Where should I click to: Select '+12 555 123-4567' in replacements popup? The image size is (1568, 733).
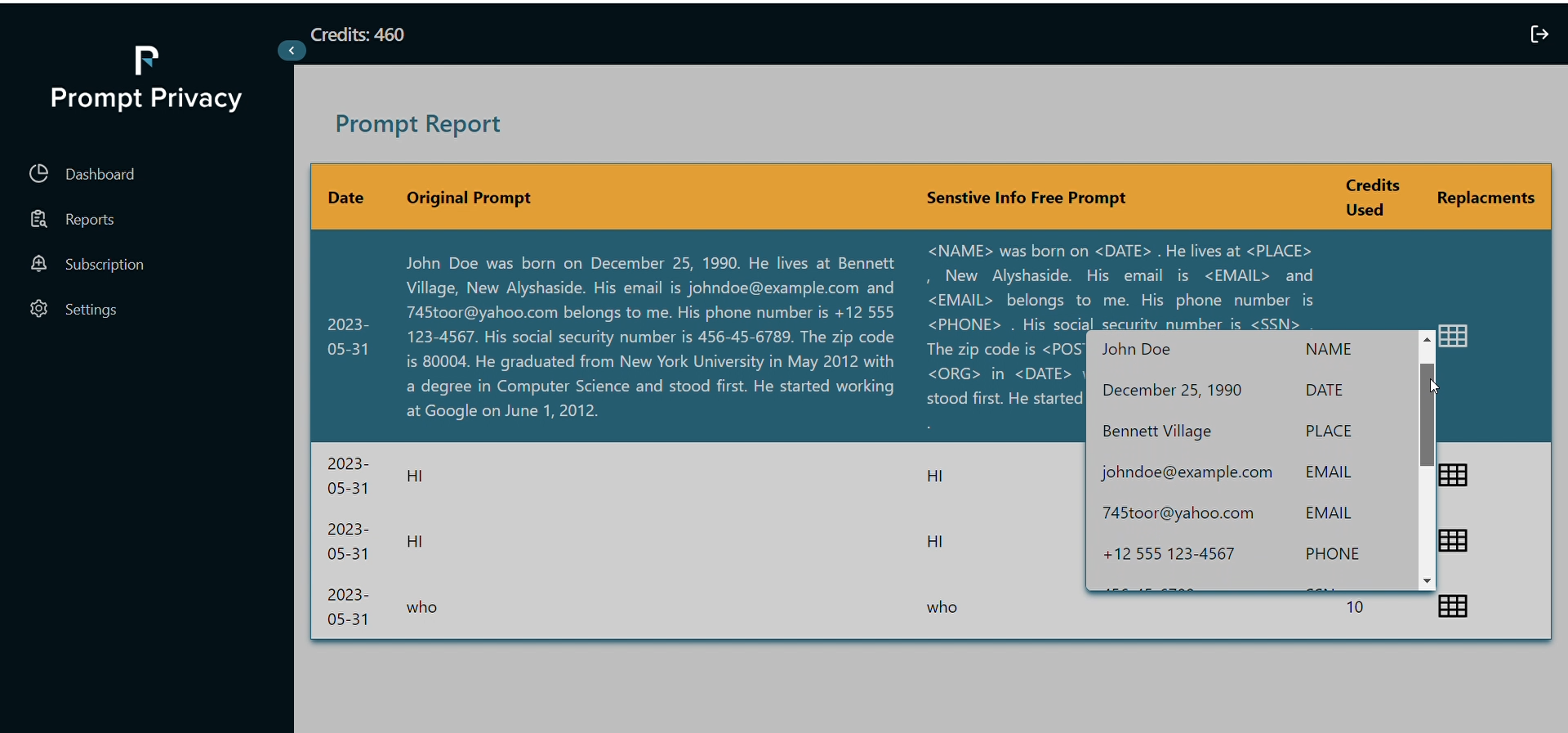[x=1169, y=554]
